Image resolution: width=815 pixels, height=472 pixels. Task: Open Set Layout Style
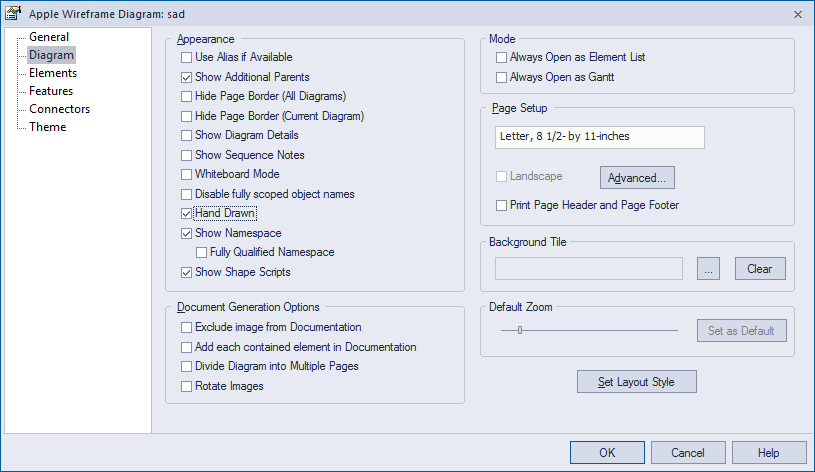click(637, 382)
